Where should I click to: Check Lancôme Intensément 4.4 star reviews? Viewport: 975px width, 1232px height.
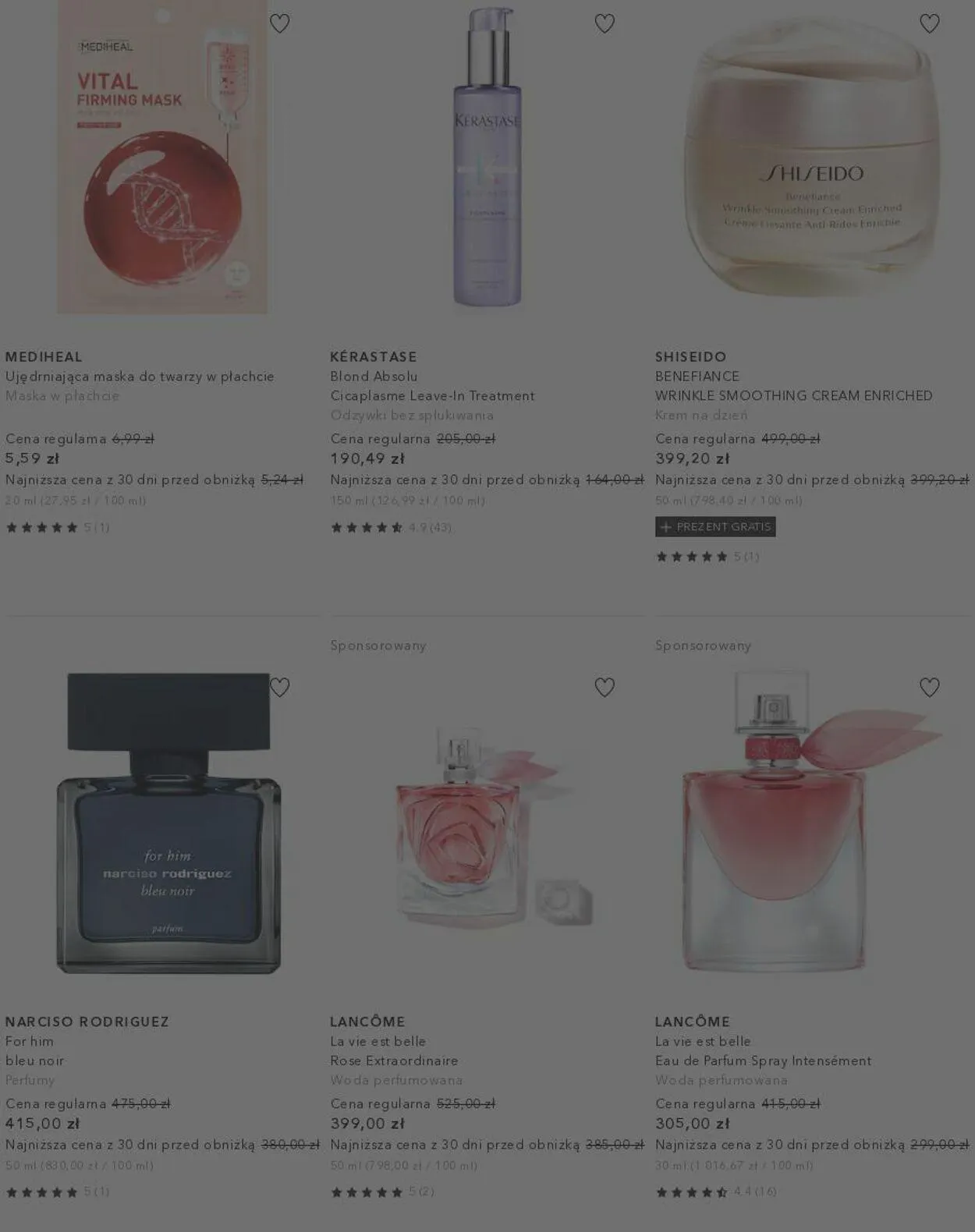point(715,1191)
